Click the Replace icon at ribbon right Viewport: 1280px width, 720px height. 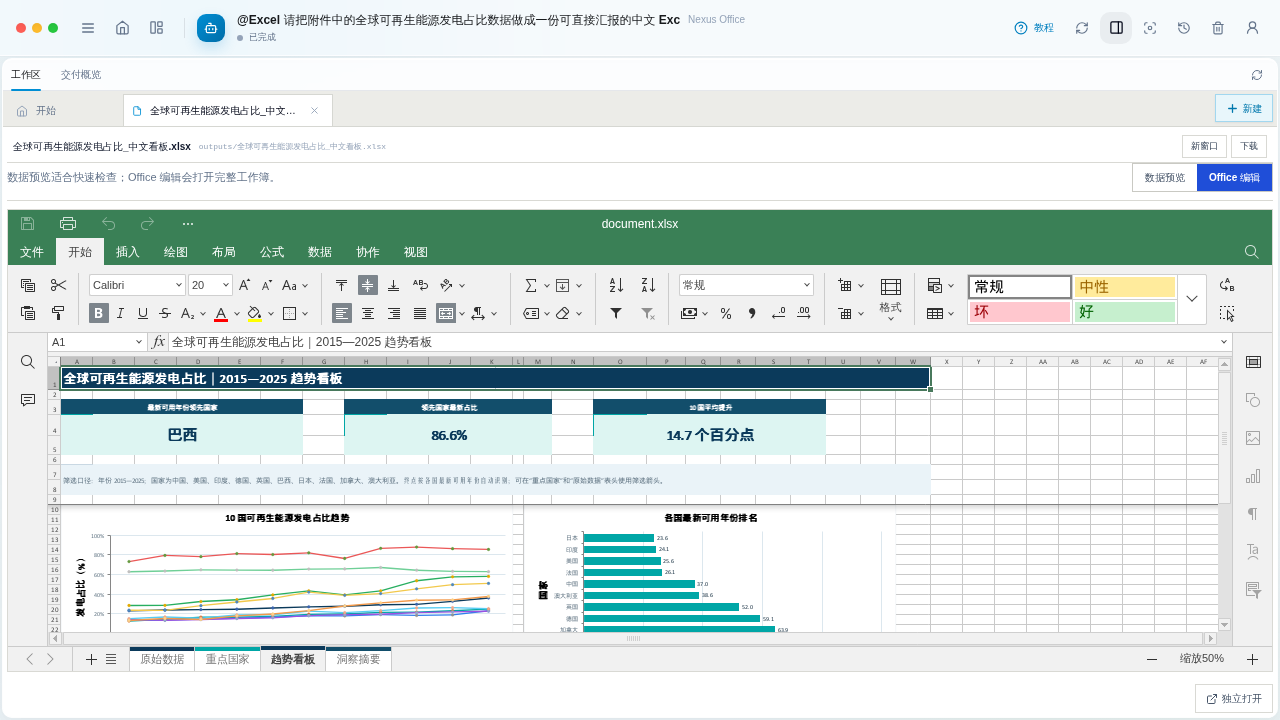[x=1227, y=285]
